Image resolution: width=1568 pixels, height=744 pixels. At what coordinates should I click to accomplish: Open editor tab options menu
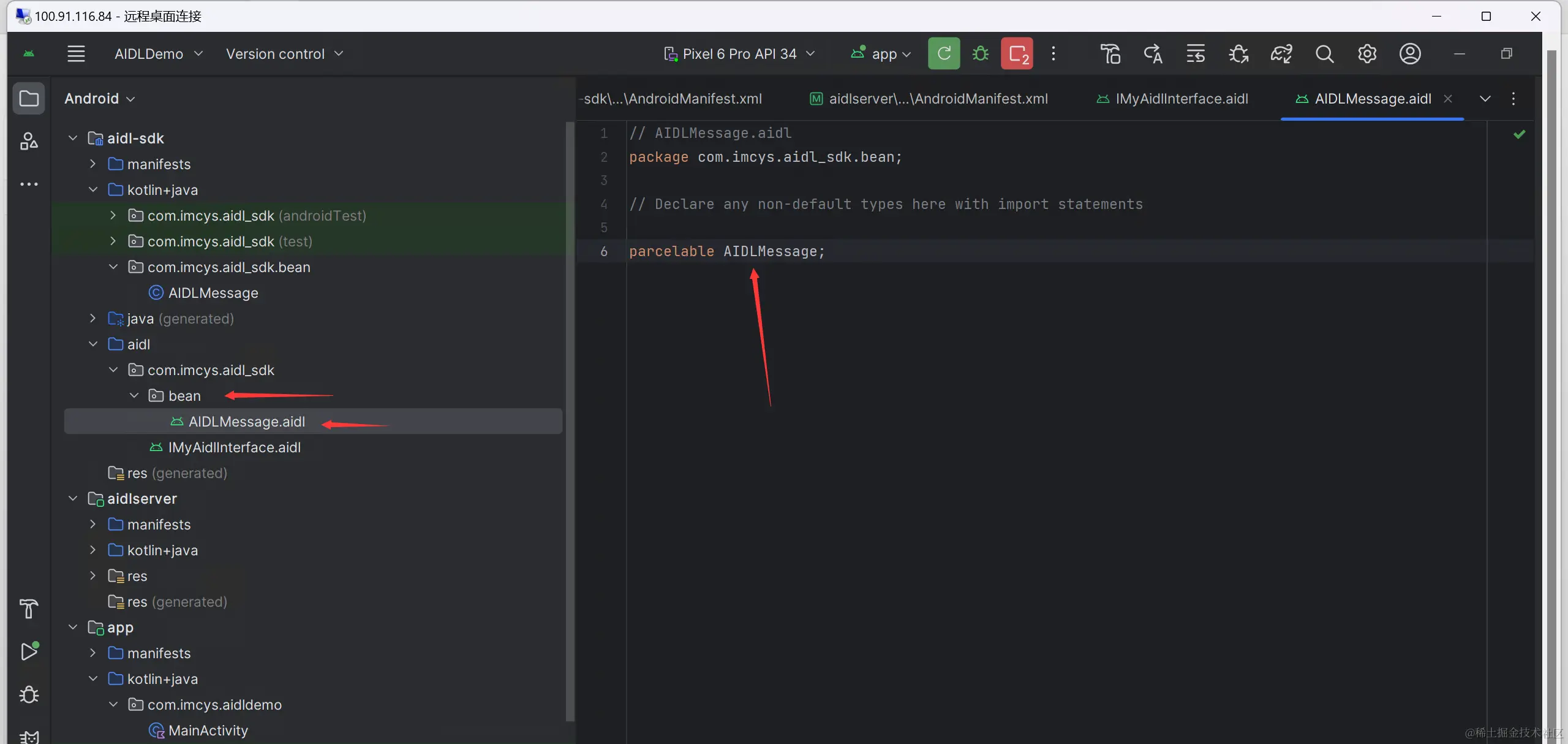tap(1513, 99)
